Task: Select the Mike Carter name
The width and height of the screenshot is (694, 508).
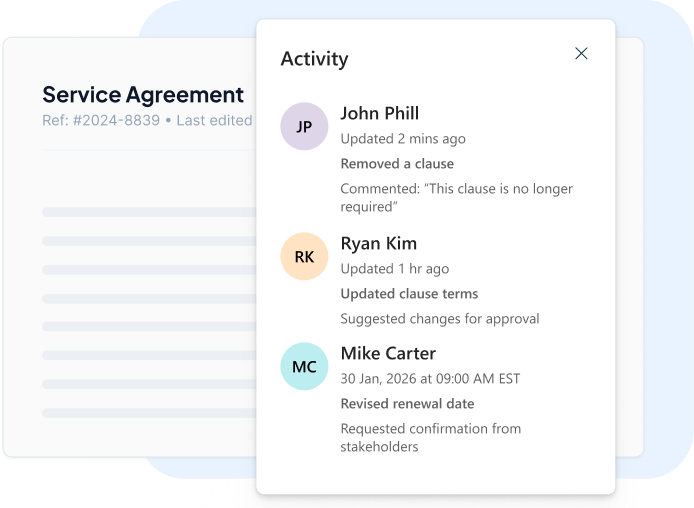Action: (388, 353)
